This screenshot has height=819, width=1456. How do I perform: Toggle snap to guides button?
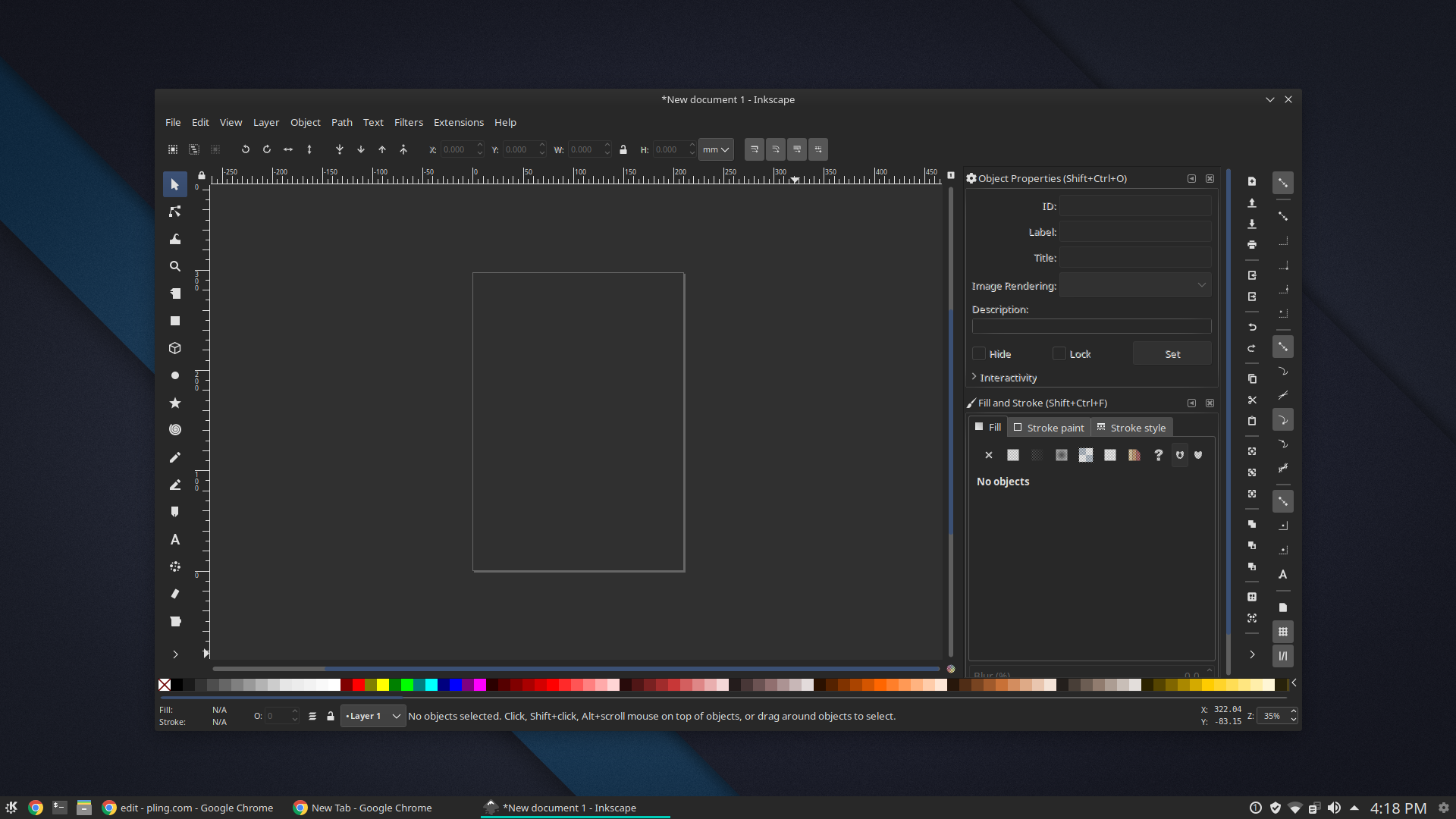pos(1283,656)
